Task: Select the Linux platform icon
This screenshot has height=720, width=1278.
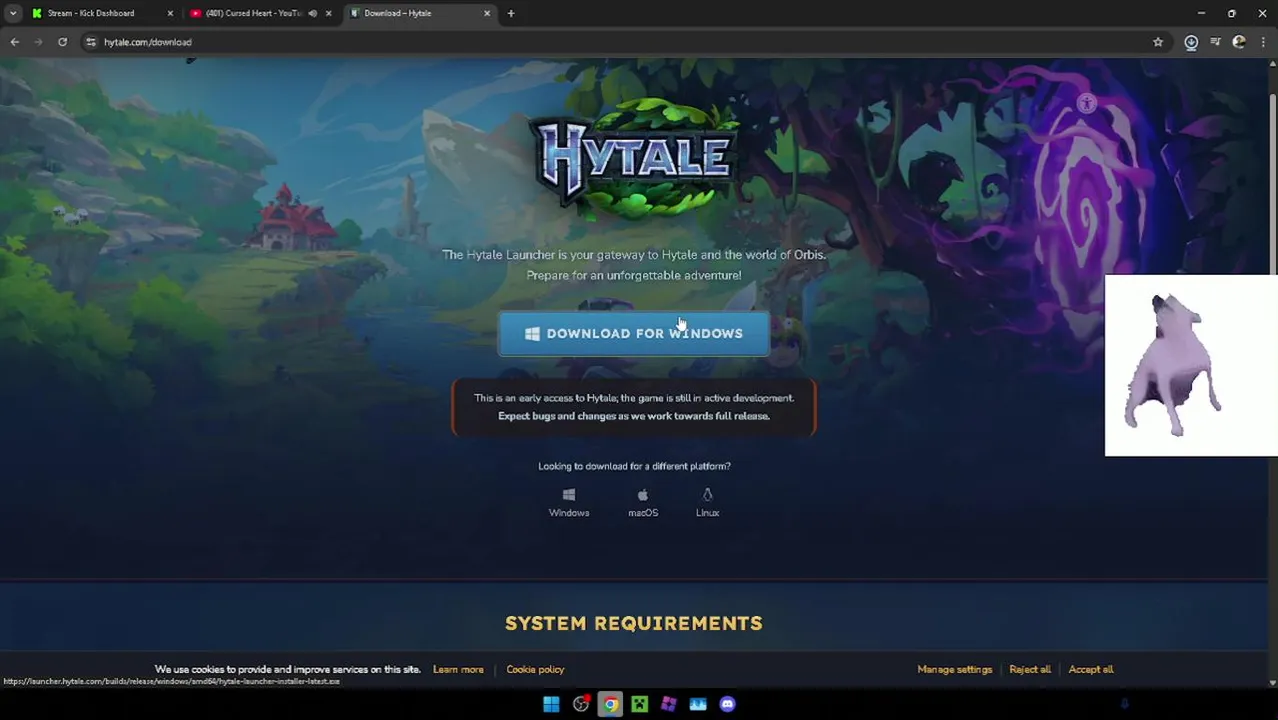Action: [x=707, y=502]
